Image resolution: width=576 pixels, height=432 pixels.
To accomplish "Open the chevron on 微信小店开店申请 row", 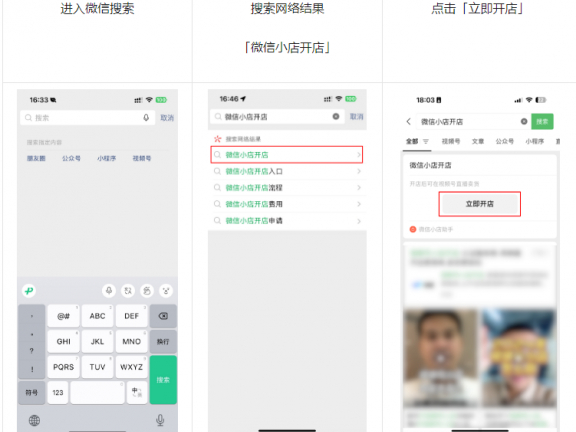I will pos(359,221).
